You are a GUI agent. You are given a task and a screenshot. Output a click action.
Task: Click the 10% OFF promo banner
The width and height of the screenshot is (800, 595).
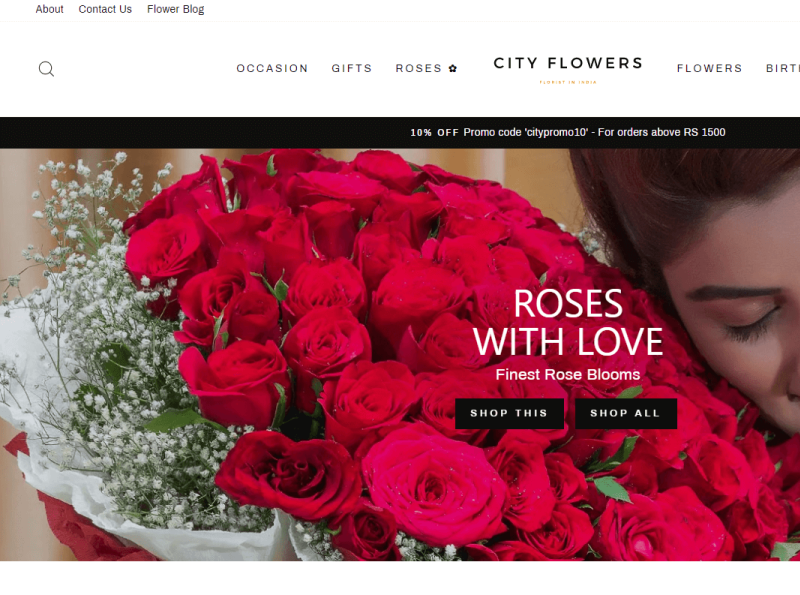(435, 131)
